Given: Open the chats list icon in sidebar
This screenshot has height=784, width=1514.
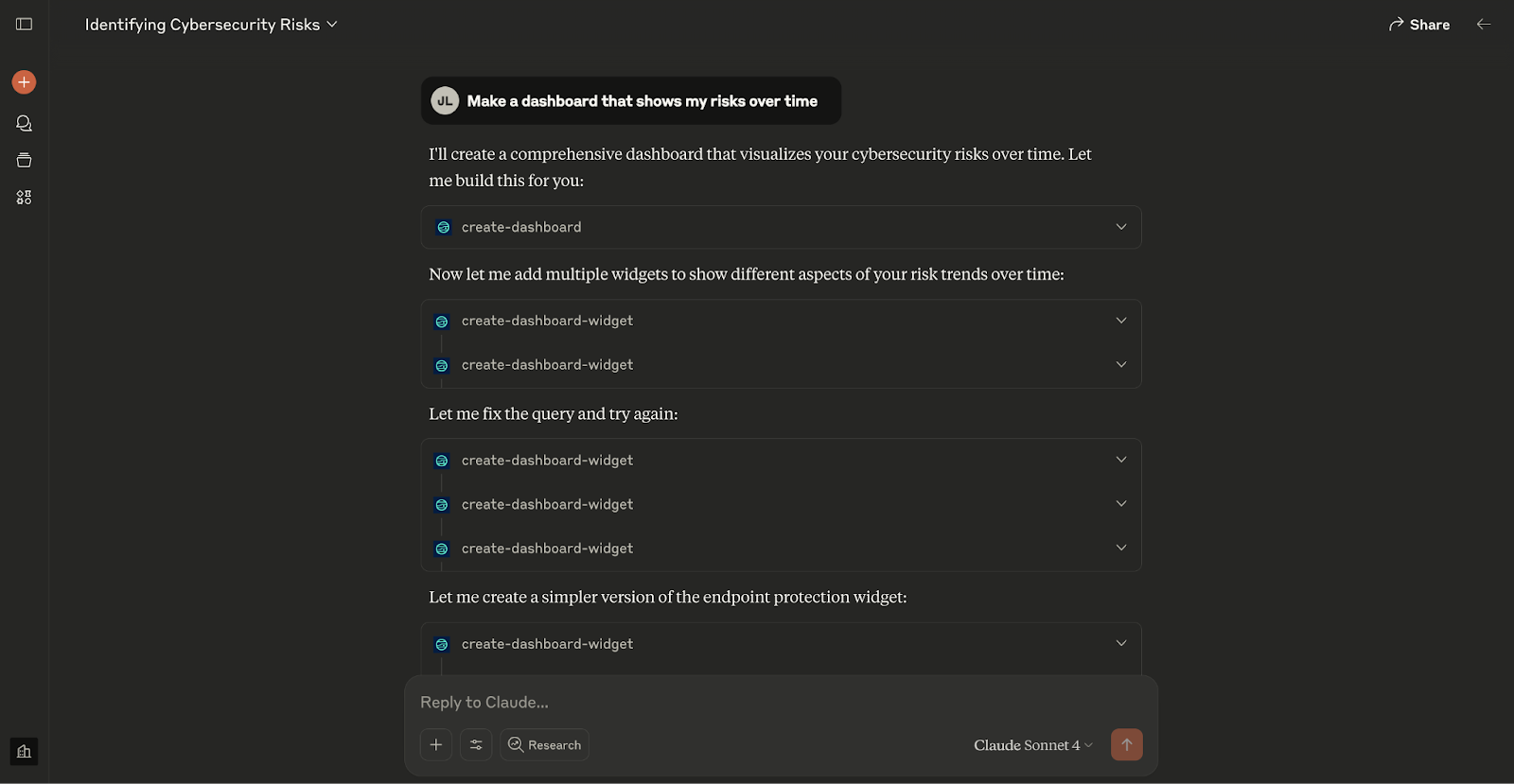Looking at the screenshot, I should point(25,124).
